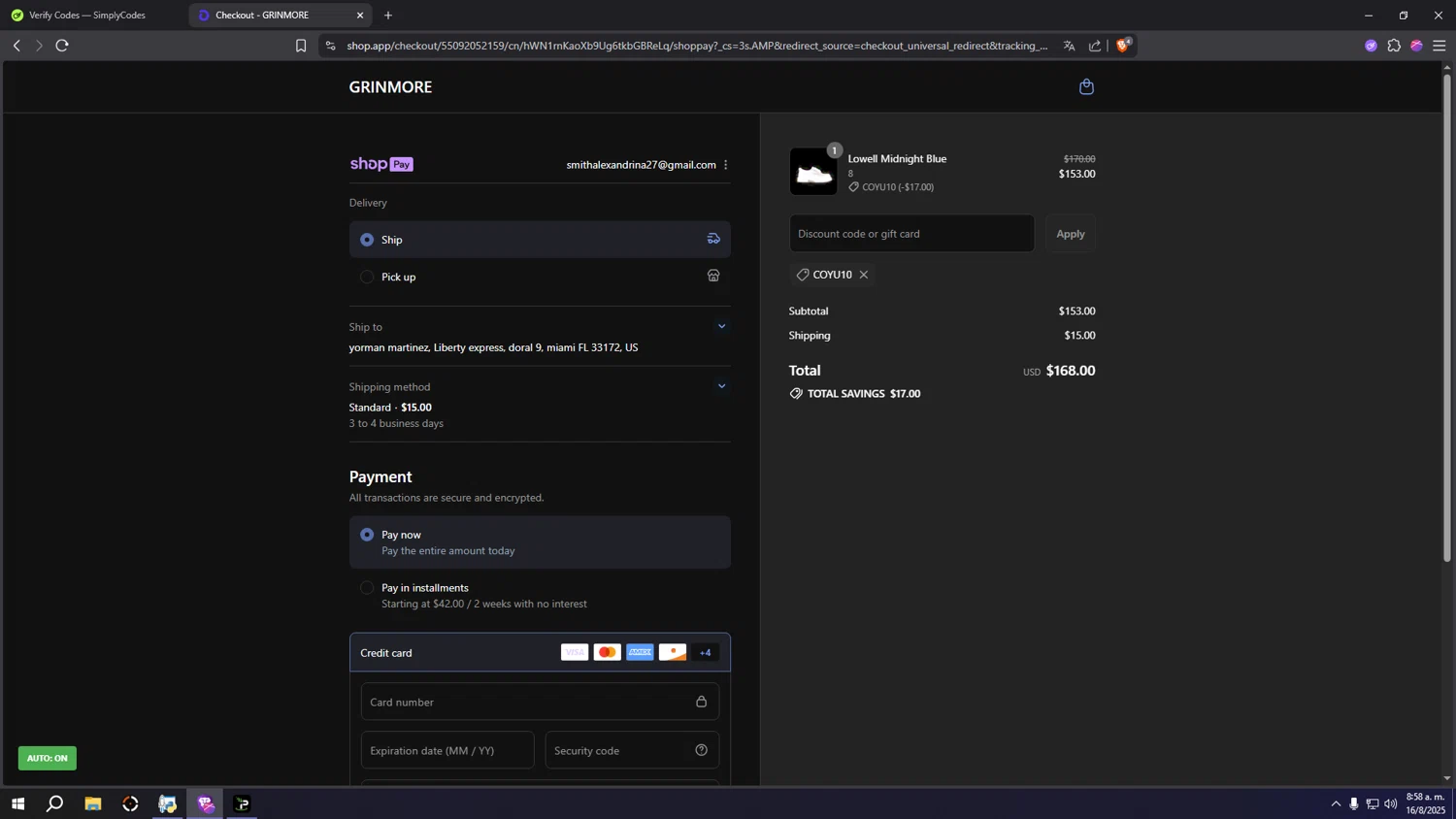Click the browser address bar URL
The image size is (1456, 819).
[697, 46]
